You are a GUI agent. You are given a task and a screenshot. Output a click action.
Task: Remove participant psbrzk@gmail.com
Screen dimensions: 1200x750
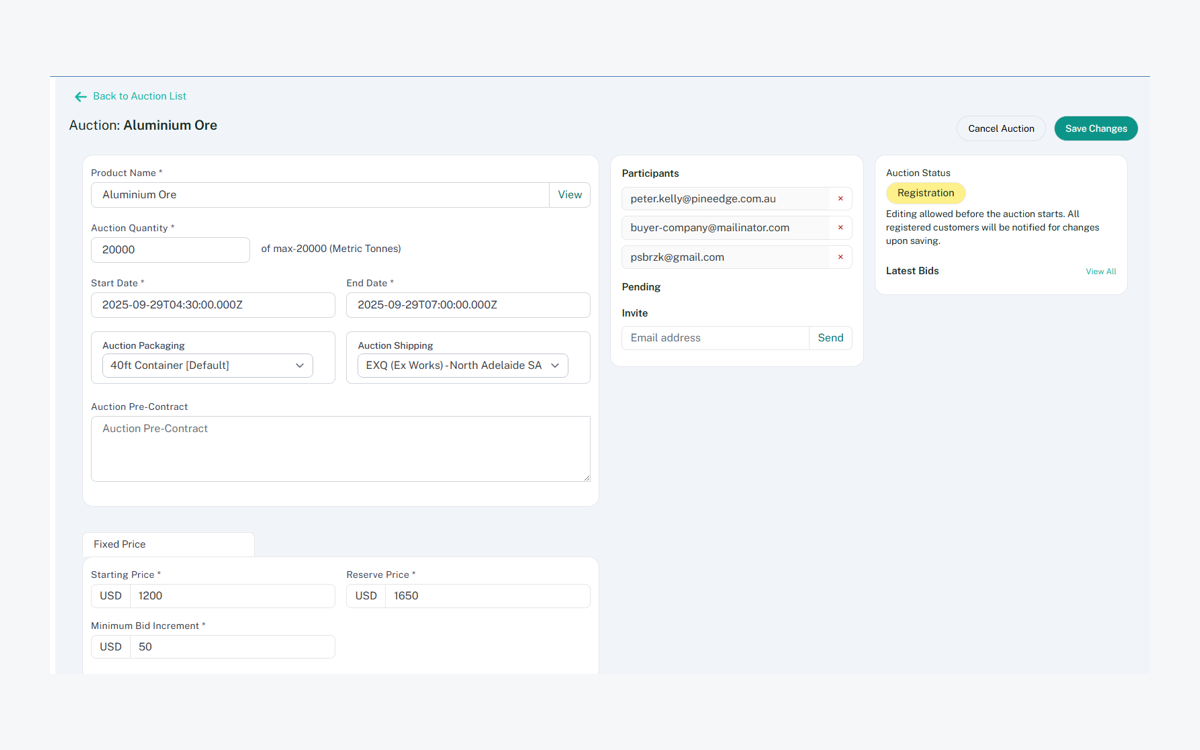click(x=840, y=257)
